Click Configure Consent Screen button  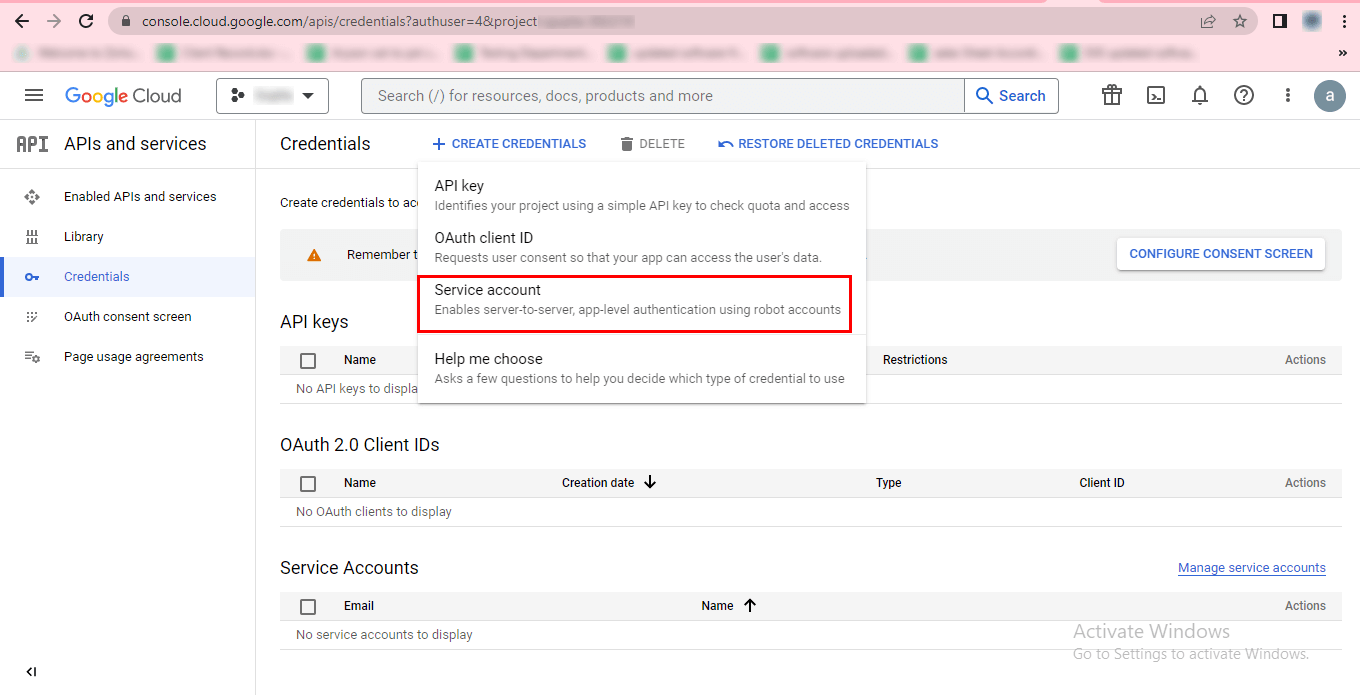coord(1220,254)
